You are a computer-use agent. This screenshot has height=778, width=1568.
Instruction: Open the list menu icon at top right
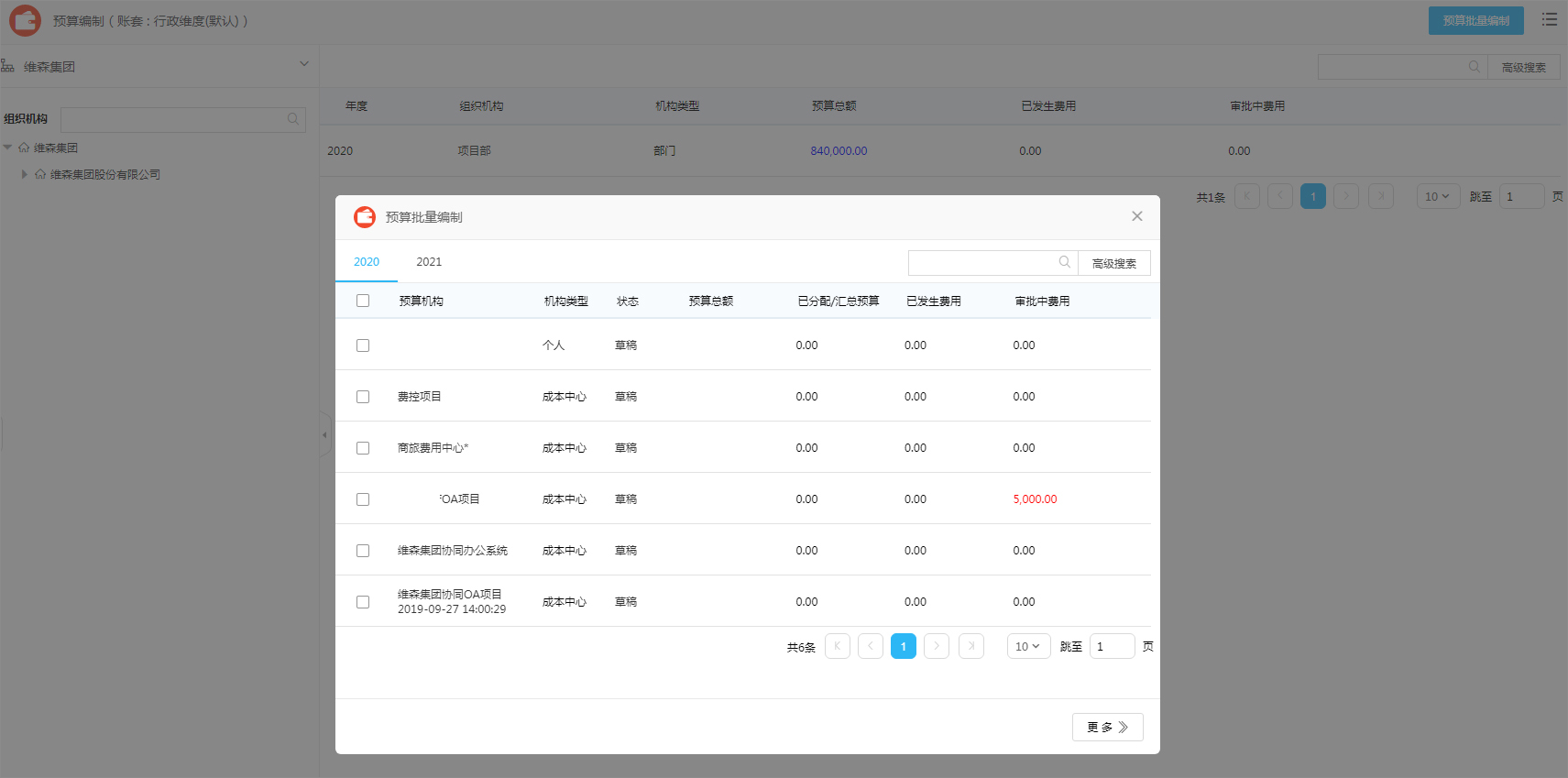[x=1550, y=19]
